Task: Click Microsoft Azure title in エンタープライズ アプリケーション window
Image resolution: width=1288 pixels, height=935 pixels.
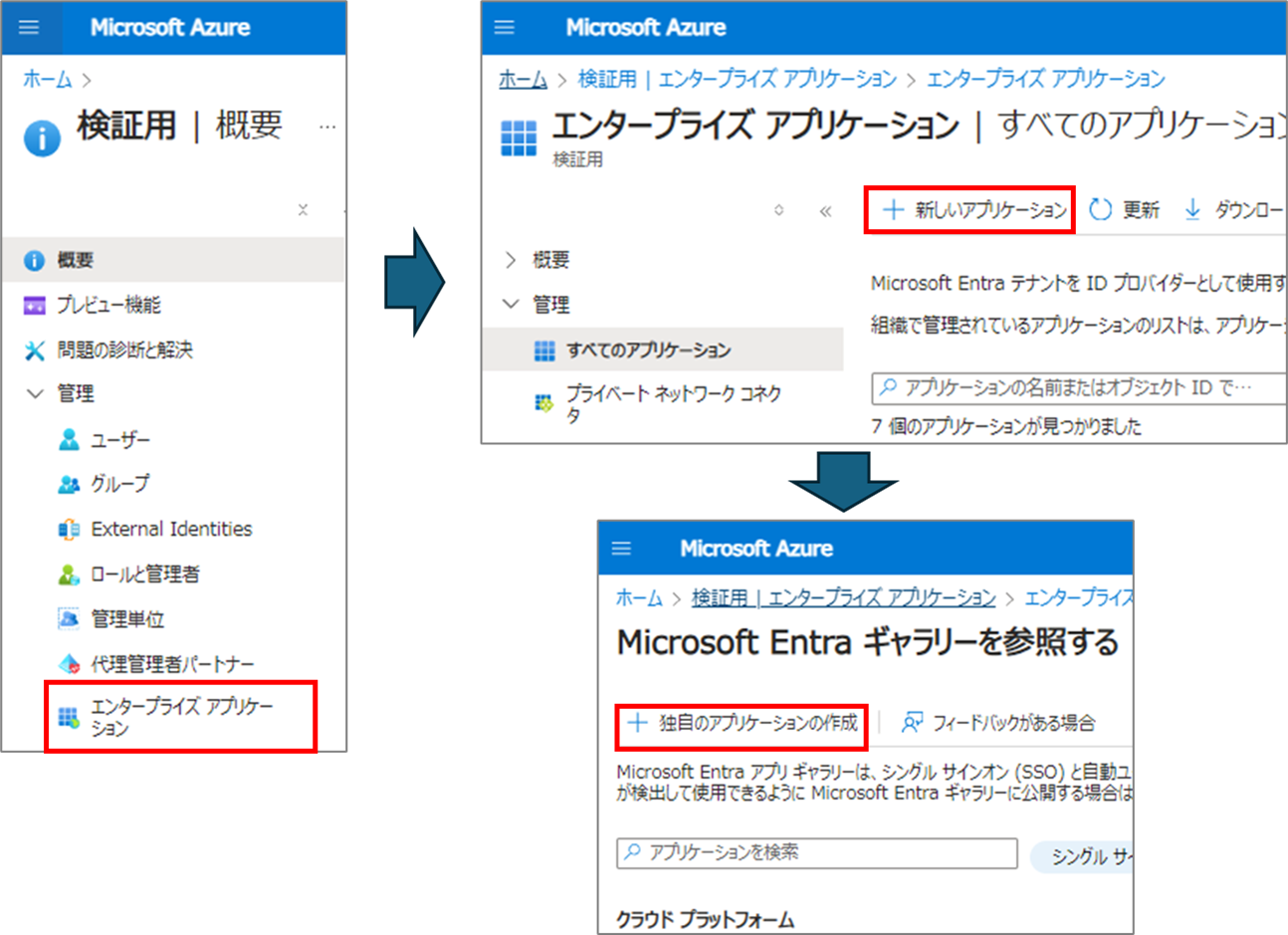Action: click(x=646, y=27)
